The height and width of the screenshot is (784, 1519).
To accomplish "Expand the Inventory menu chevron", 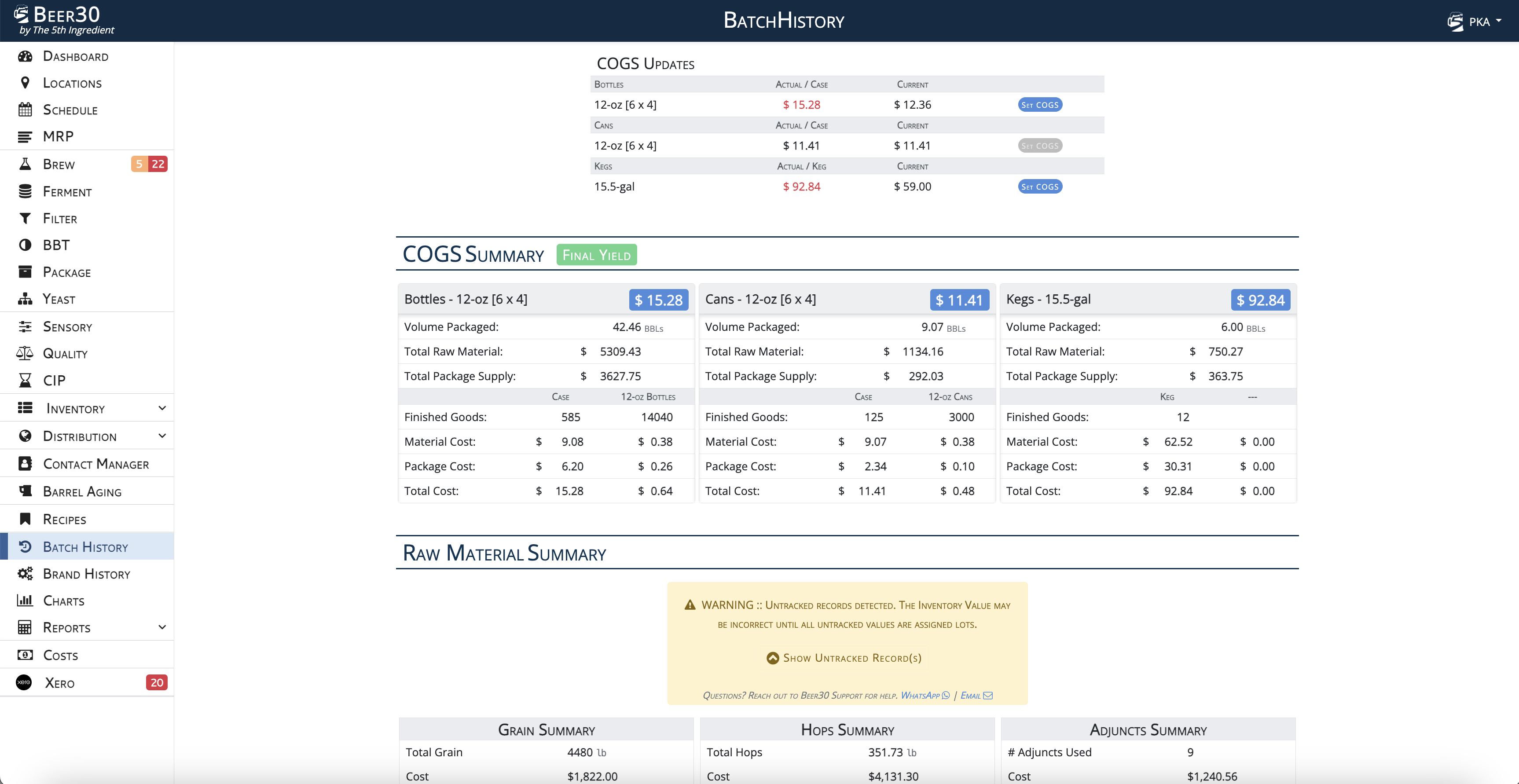I will [162, 408].
